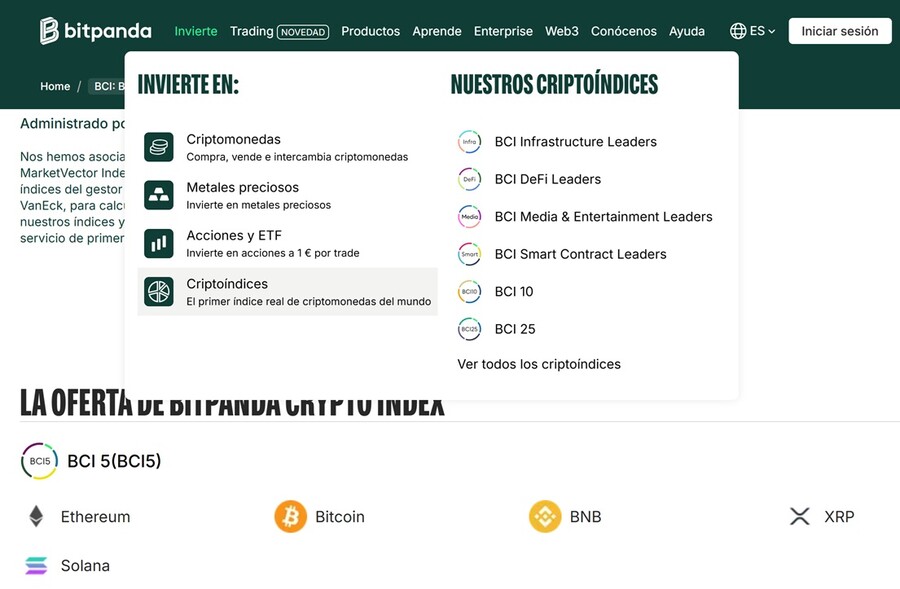Click Ver todos los criptoíndices
Viewport: 900px width, 589px height.
pos(539,364)
